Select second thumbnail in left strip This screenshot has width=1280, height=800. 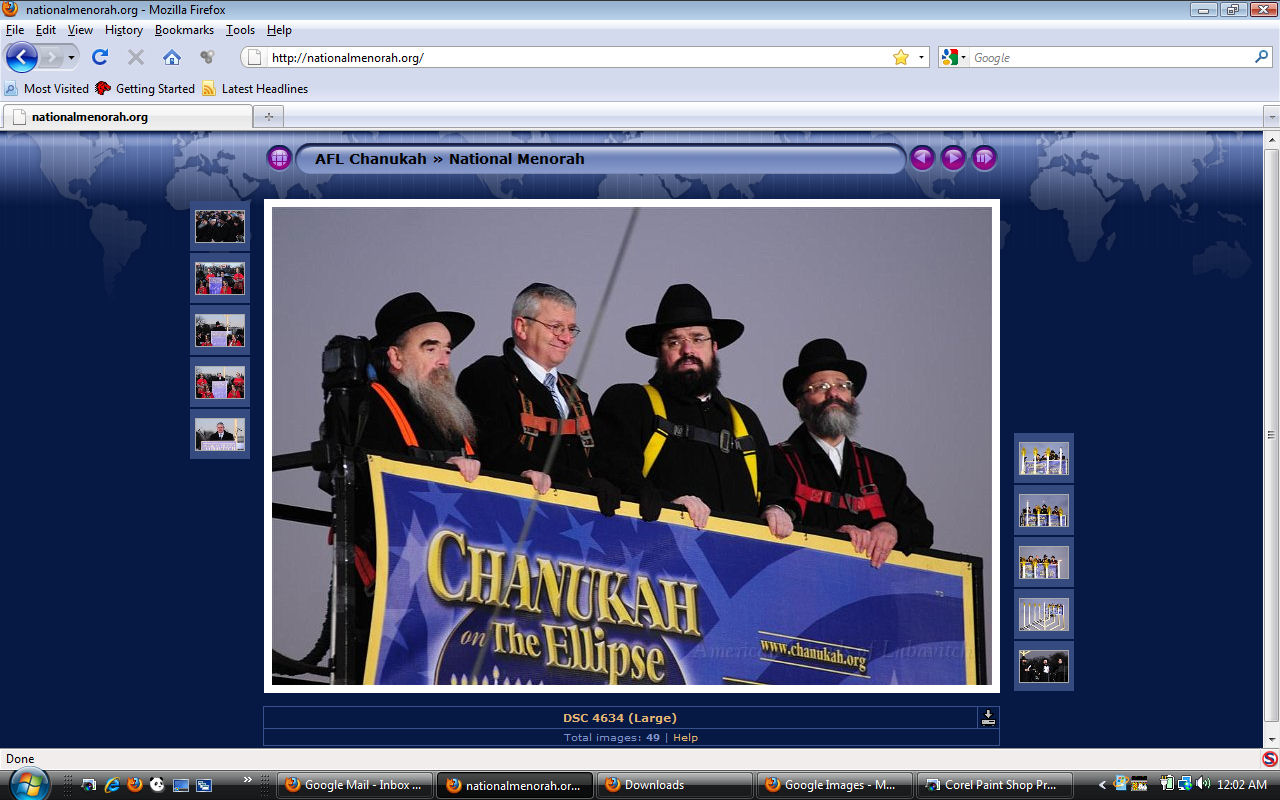pos(220,278)
